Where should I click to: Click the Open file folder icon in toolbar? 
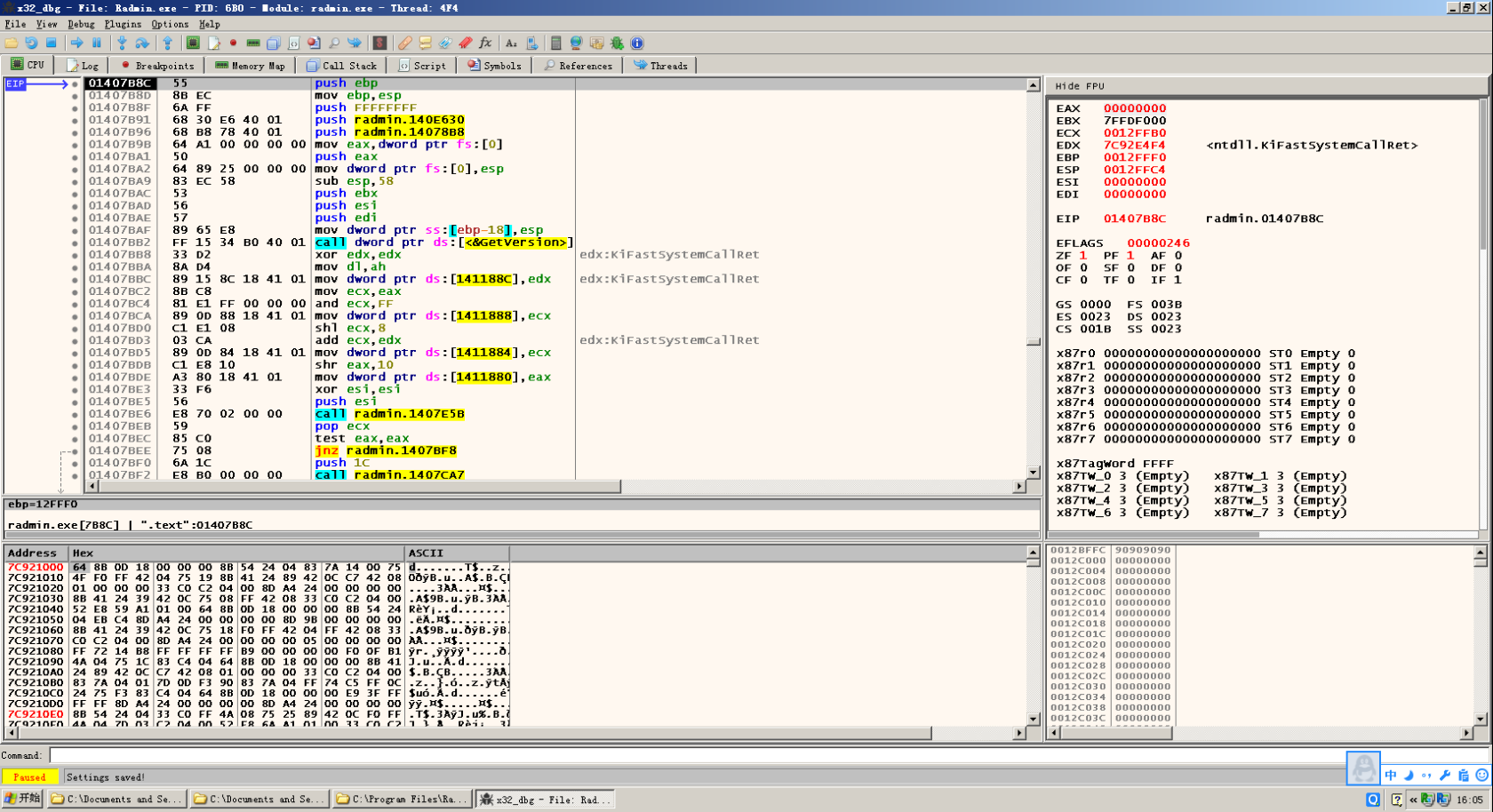pos(11,43)
